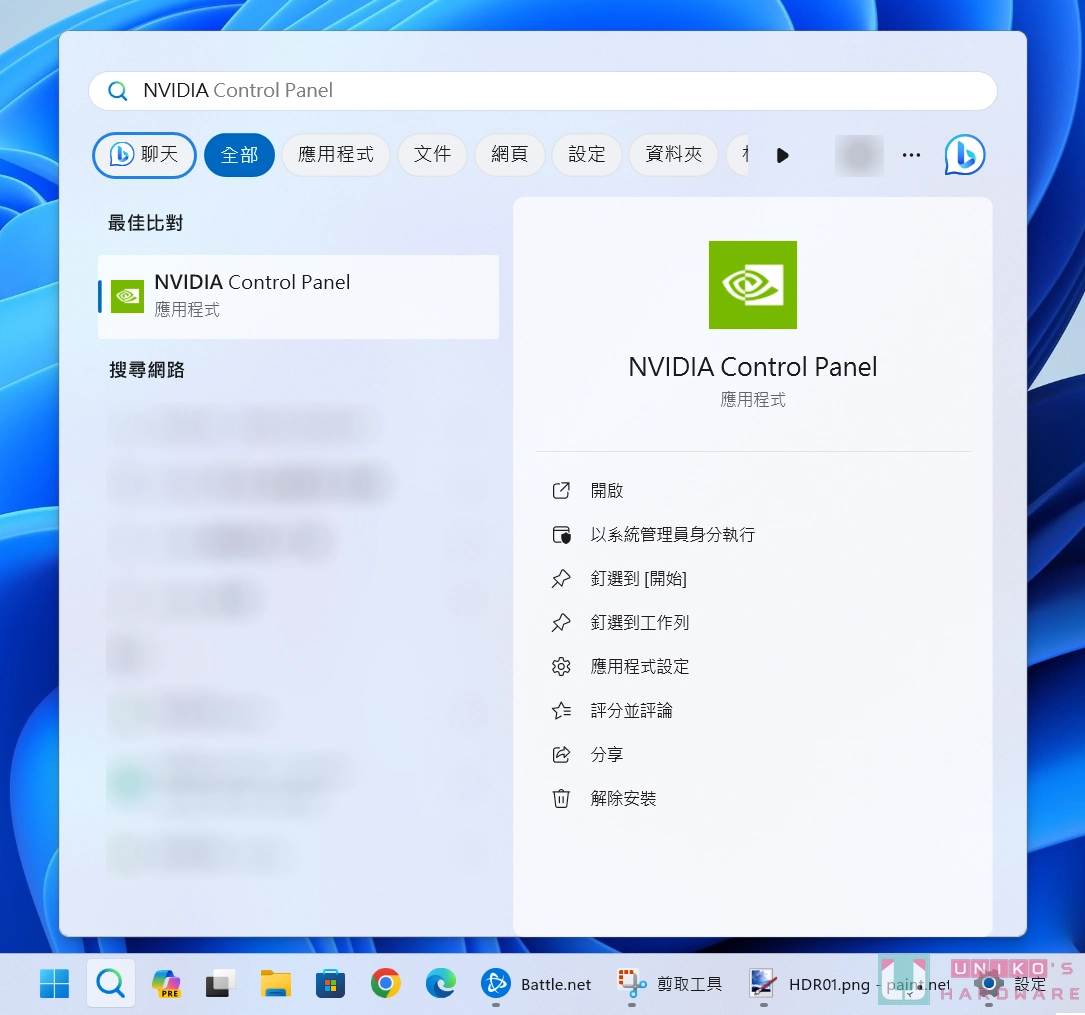Screen dimensions: 1085x1015
Task: Click the share icon beside 分享
Action: click(561, 754)
